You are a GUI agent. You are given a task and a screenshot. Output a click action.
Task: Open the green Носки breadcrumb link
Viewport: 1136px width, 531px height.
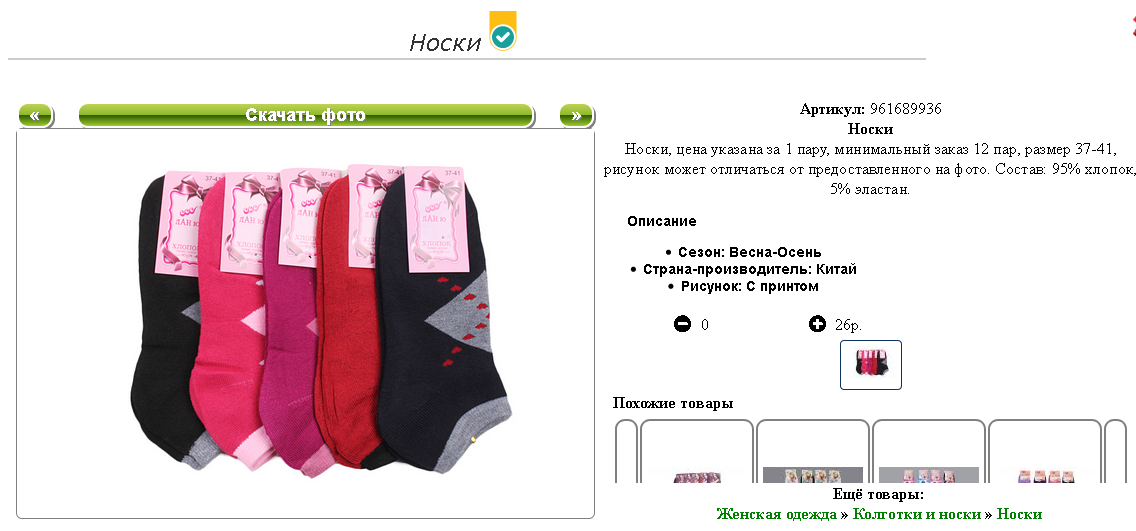coord(1019,514)
